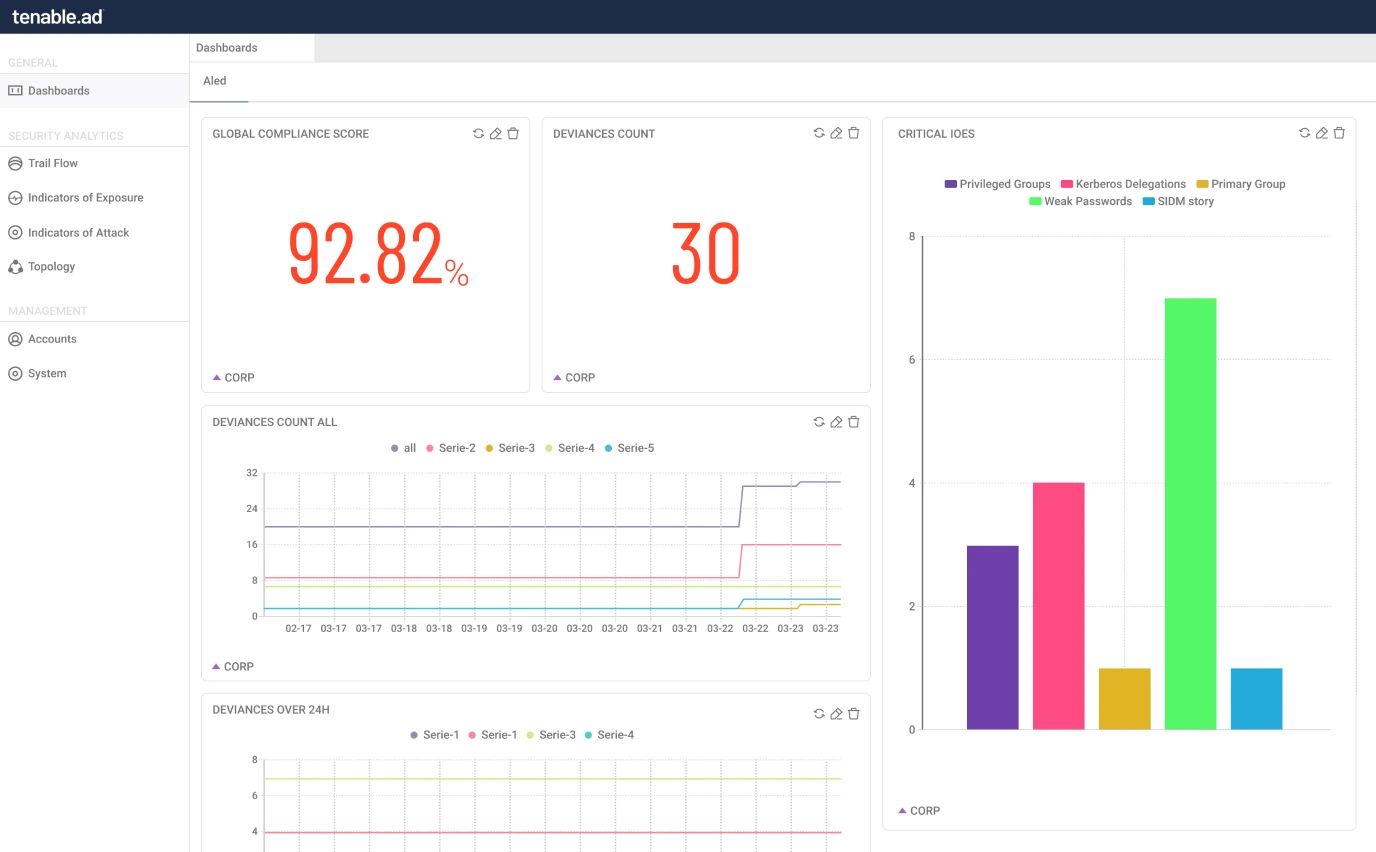The width and height of the screenshot is (1376, 852).
Task: Refresh the Global Compliance Score widget
Action: (x=478, y=133)
